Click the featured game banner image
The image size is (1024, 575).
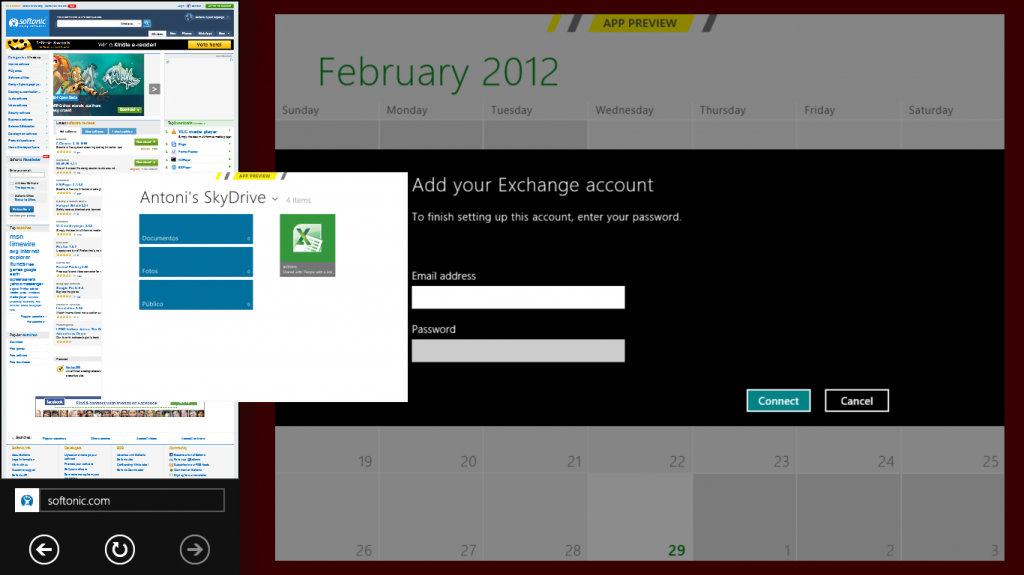tap(98, 85)
